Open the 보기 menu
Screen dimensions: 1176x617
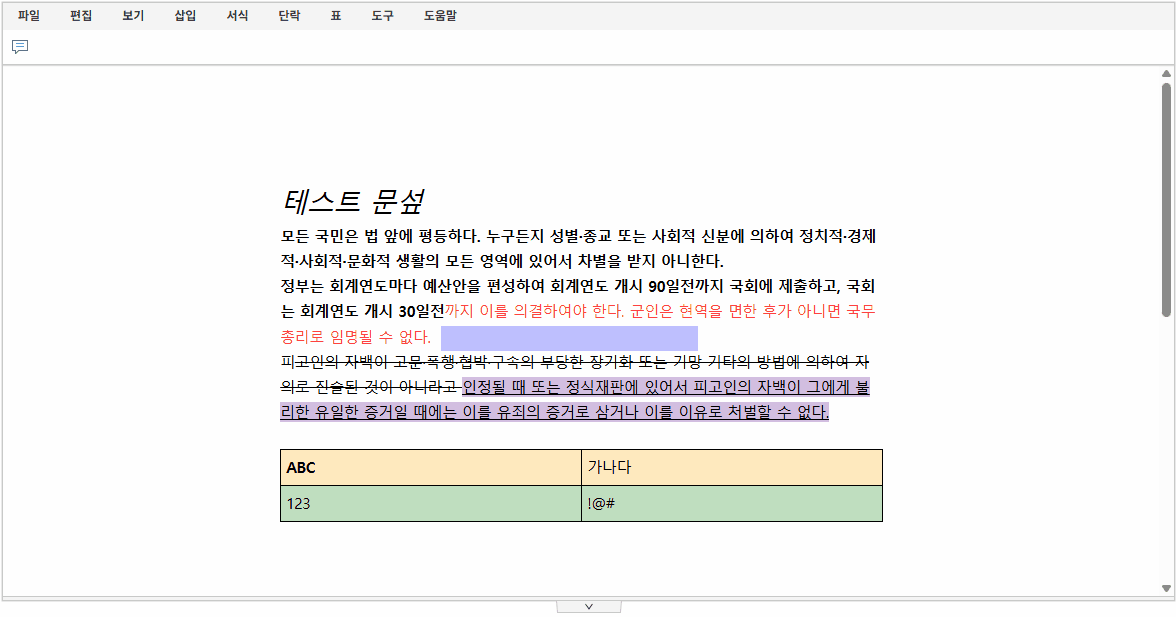131,15
